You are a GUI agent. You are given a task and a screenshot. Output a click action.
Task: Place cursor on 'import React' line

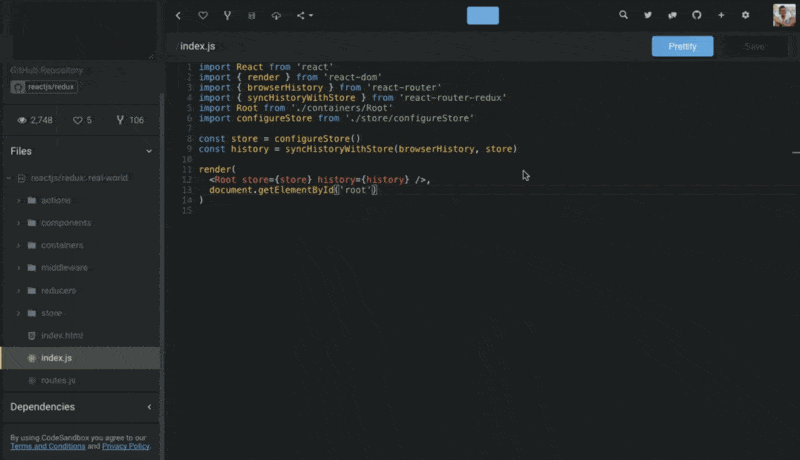click(265, 67)
